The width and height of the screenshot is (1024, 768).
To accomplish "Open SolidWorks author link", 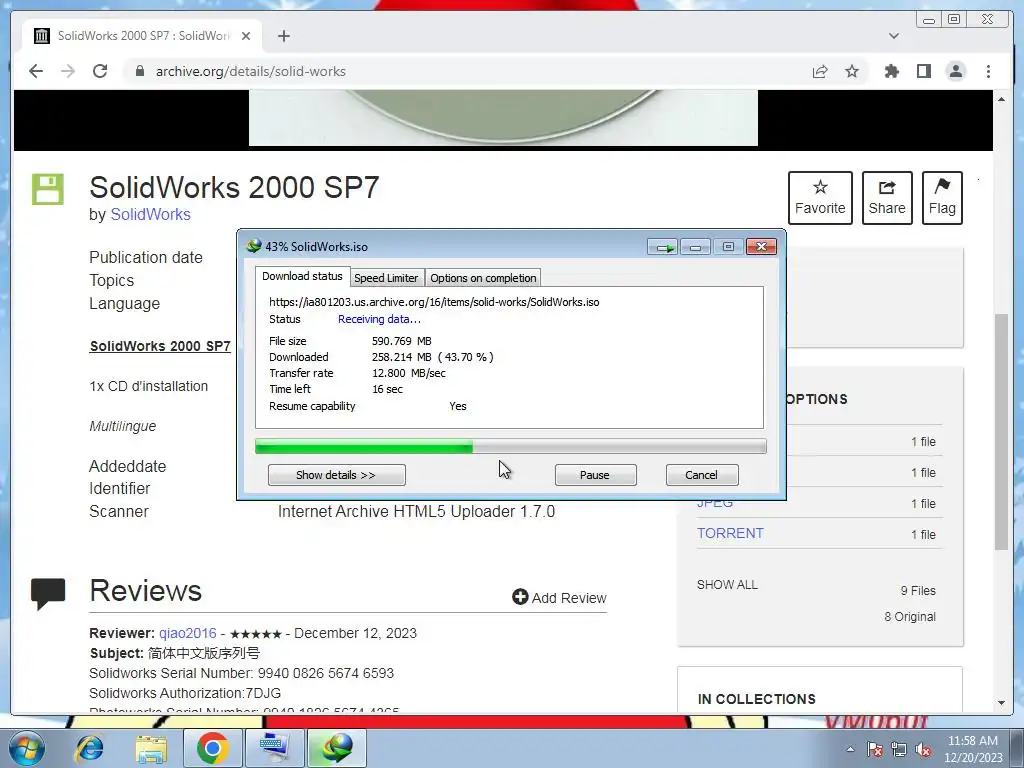I will pos(150,214).
